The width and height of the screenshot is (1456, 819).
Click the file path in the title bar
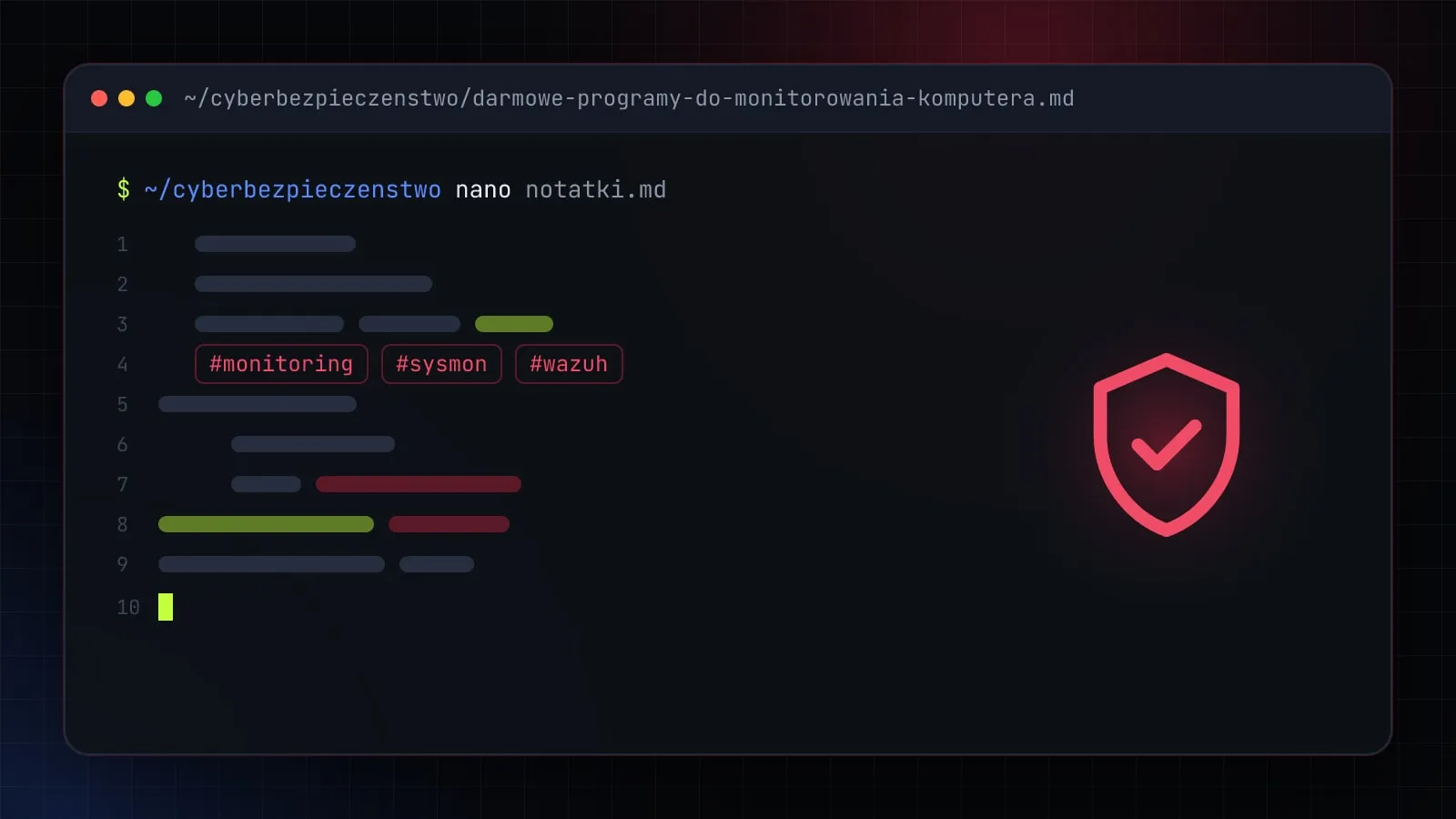click(629, 98)
